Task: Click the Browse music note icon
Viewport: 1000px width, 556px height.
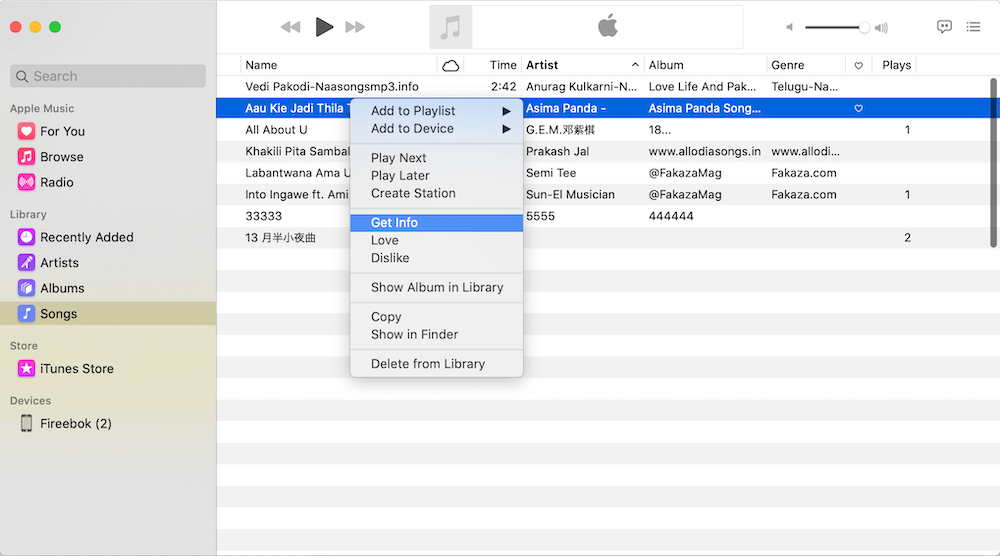Action: click(x=26, y=156)
